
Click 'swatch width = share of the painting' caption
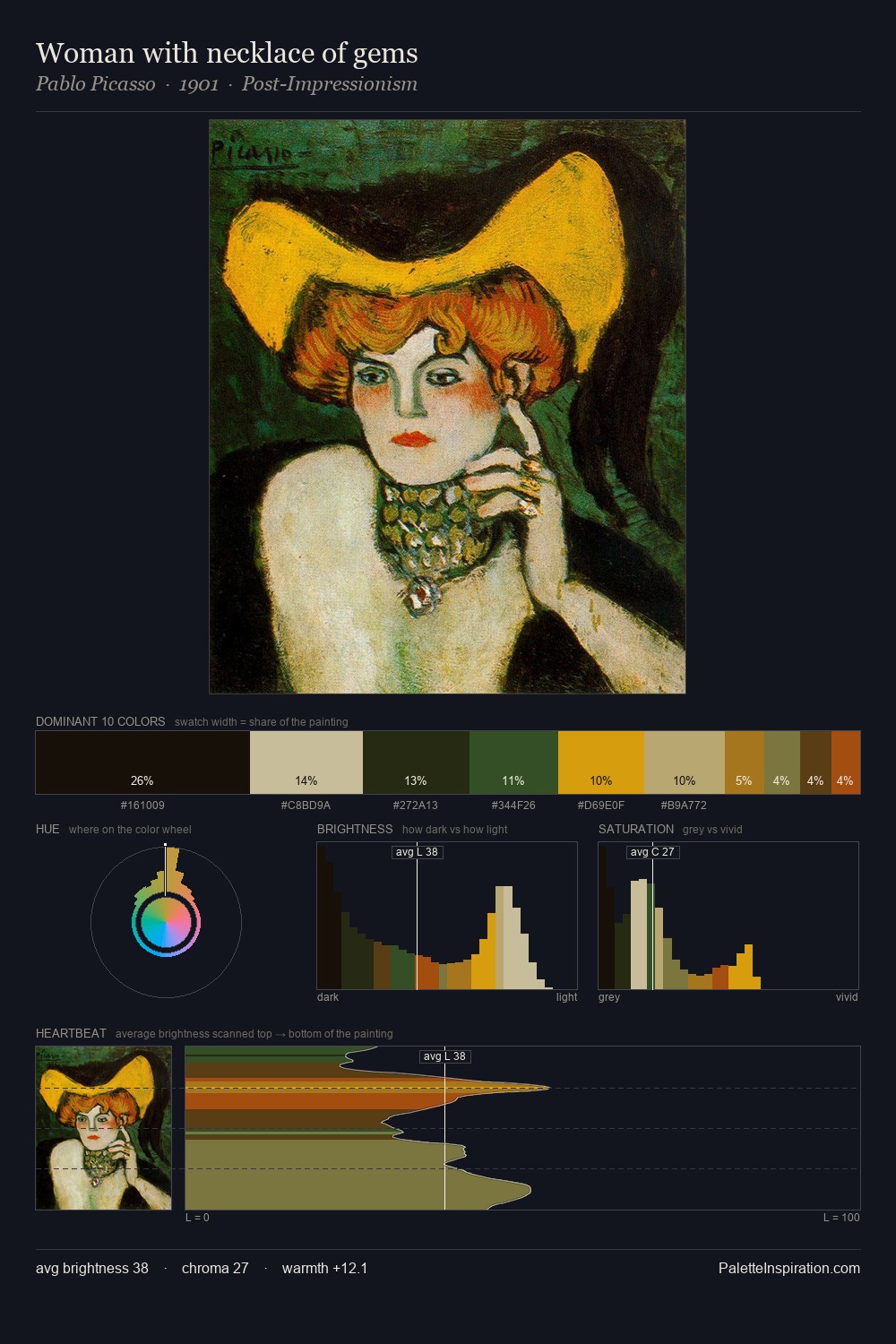pos(261,722)
